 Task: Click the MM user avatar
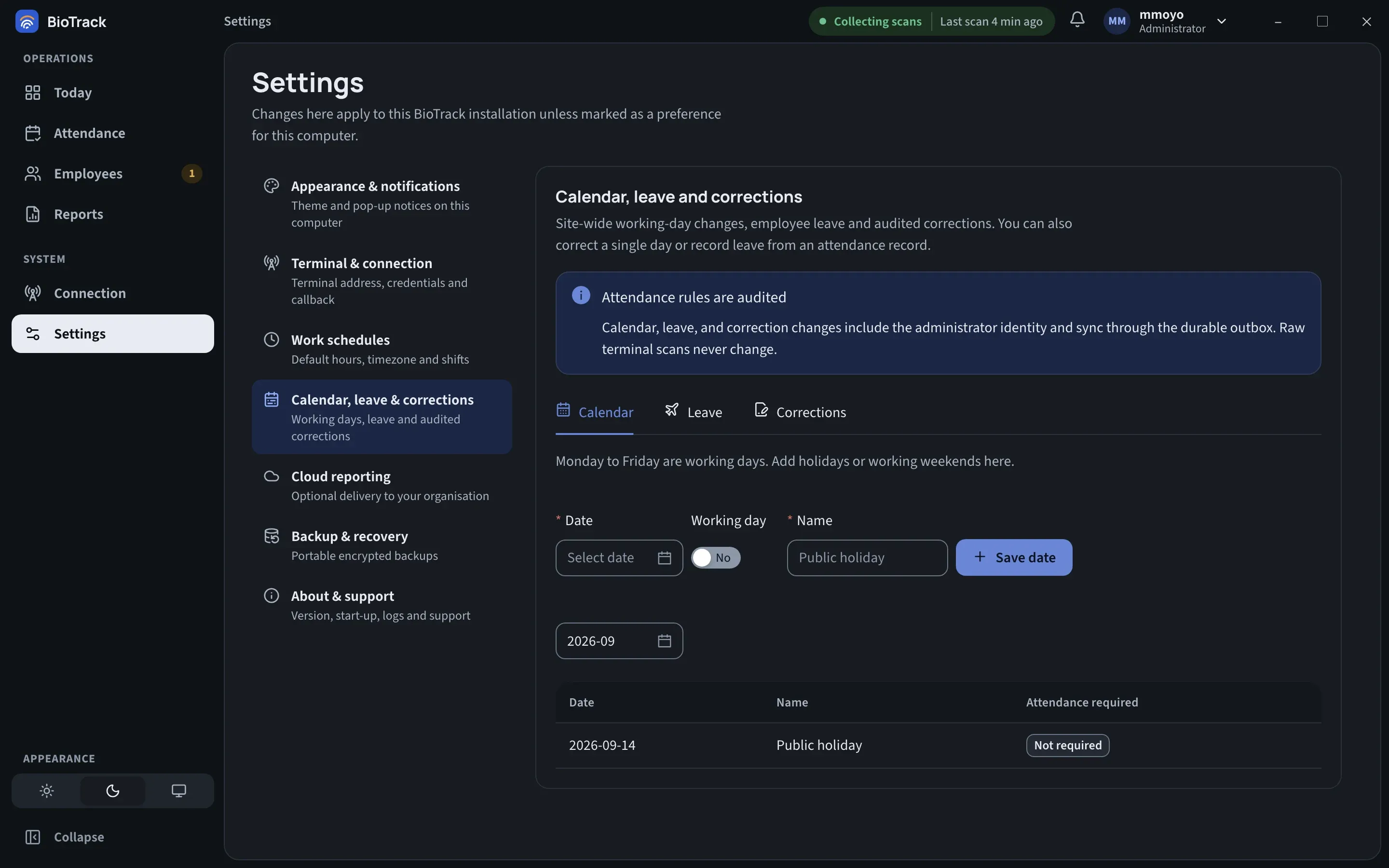click(1117, 21)
